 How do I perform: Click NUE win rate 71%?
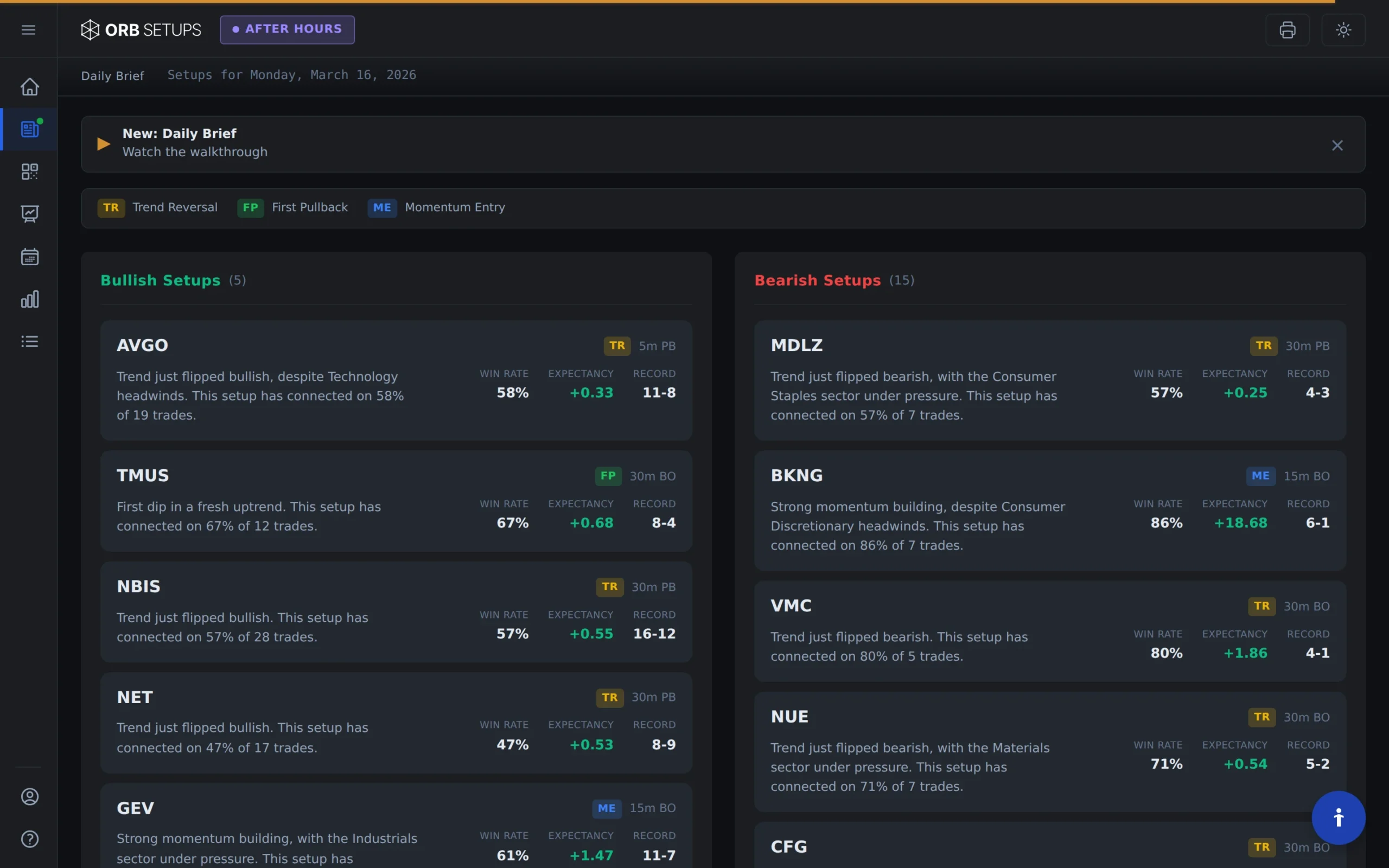(x=1167, y=764)
